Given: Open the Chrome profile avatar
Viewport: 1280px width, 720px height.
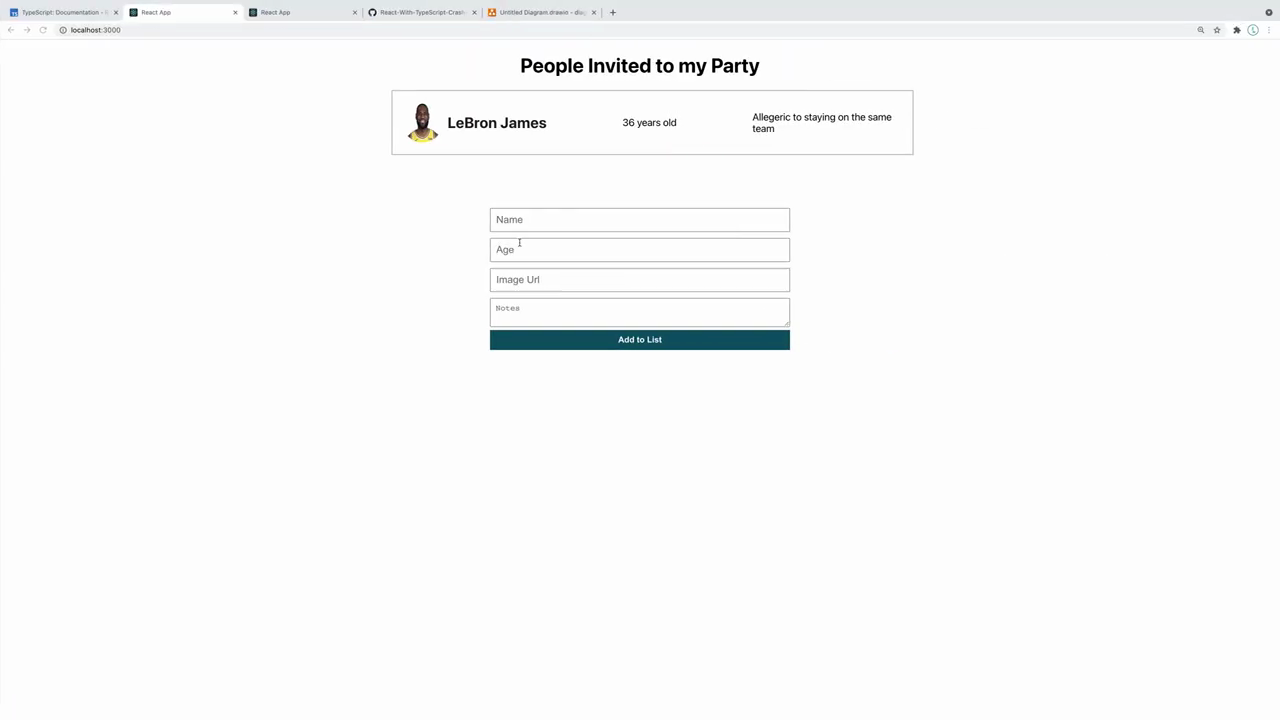Looking at the screenshot, I should point(1253,30).
